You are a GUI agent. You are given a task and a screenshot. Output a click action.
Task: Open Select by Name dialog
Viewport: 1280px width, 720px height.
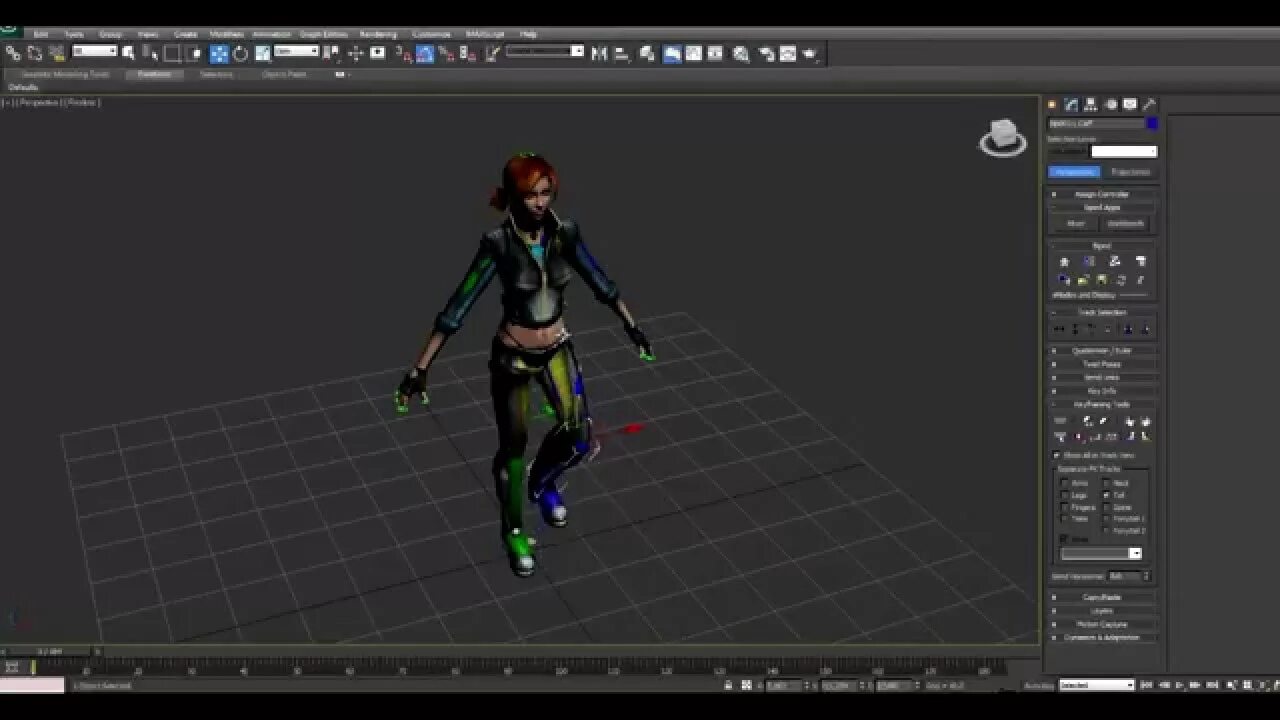(149, 53)
